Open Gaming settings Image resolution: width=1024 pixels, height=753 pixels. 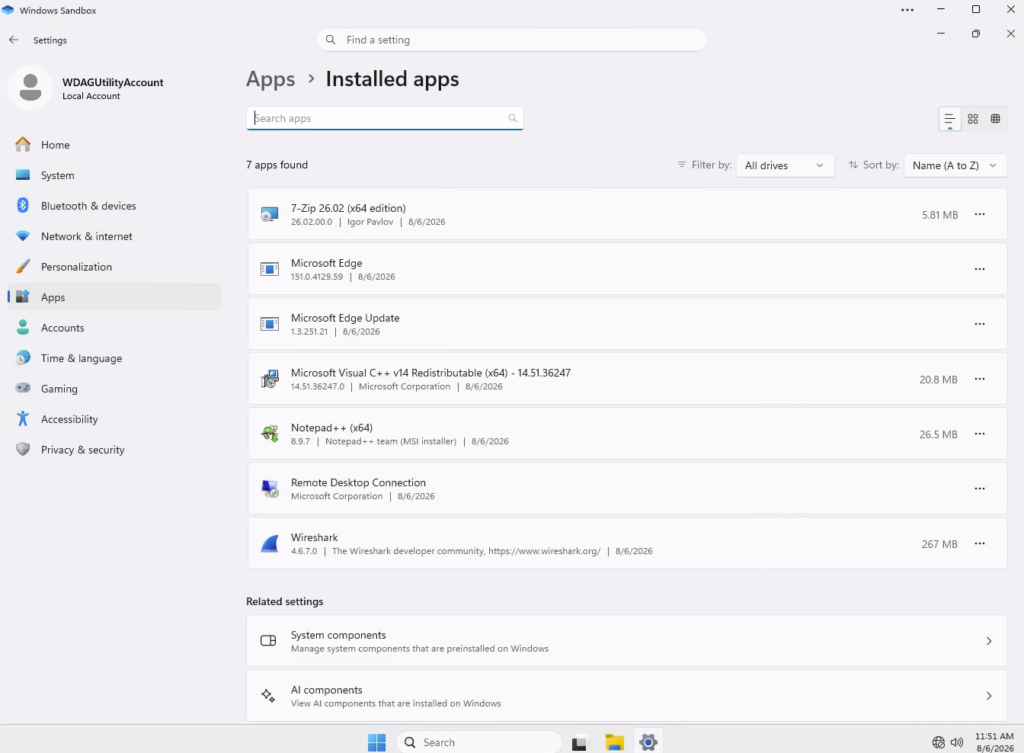pyautogui.click(x=114, y=389)
